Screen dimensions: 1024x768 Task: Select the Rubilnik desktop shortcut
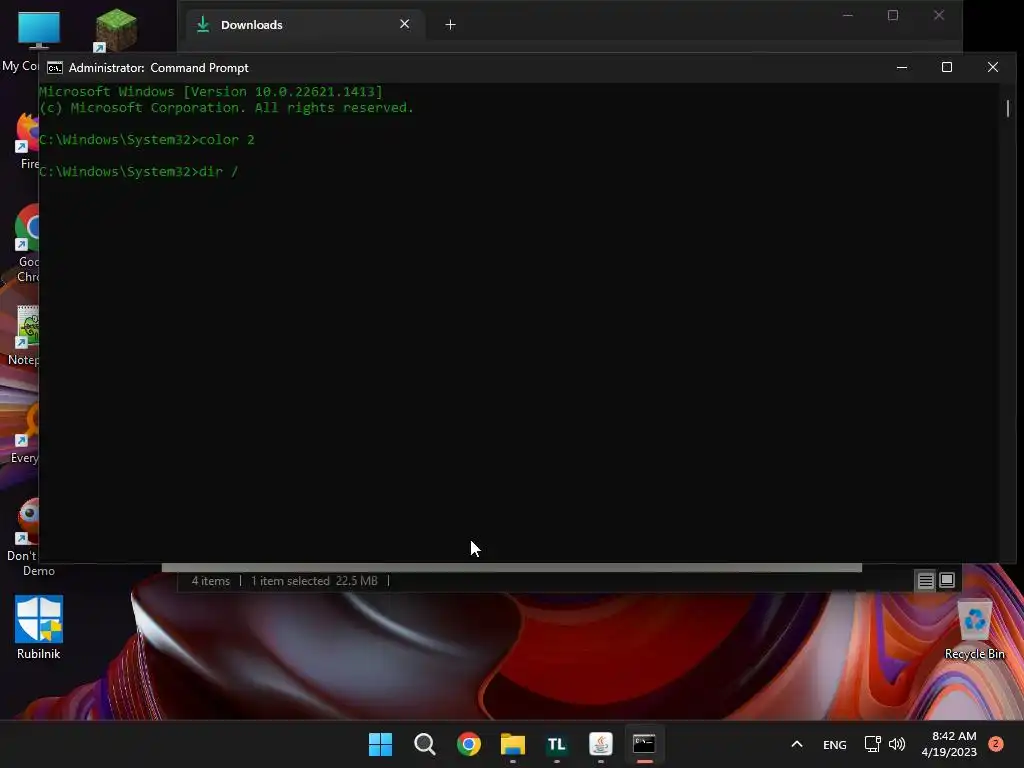tap(39, 628)
